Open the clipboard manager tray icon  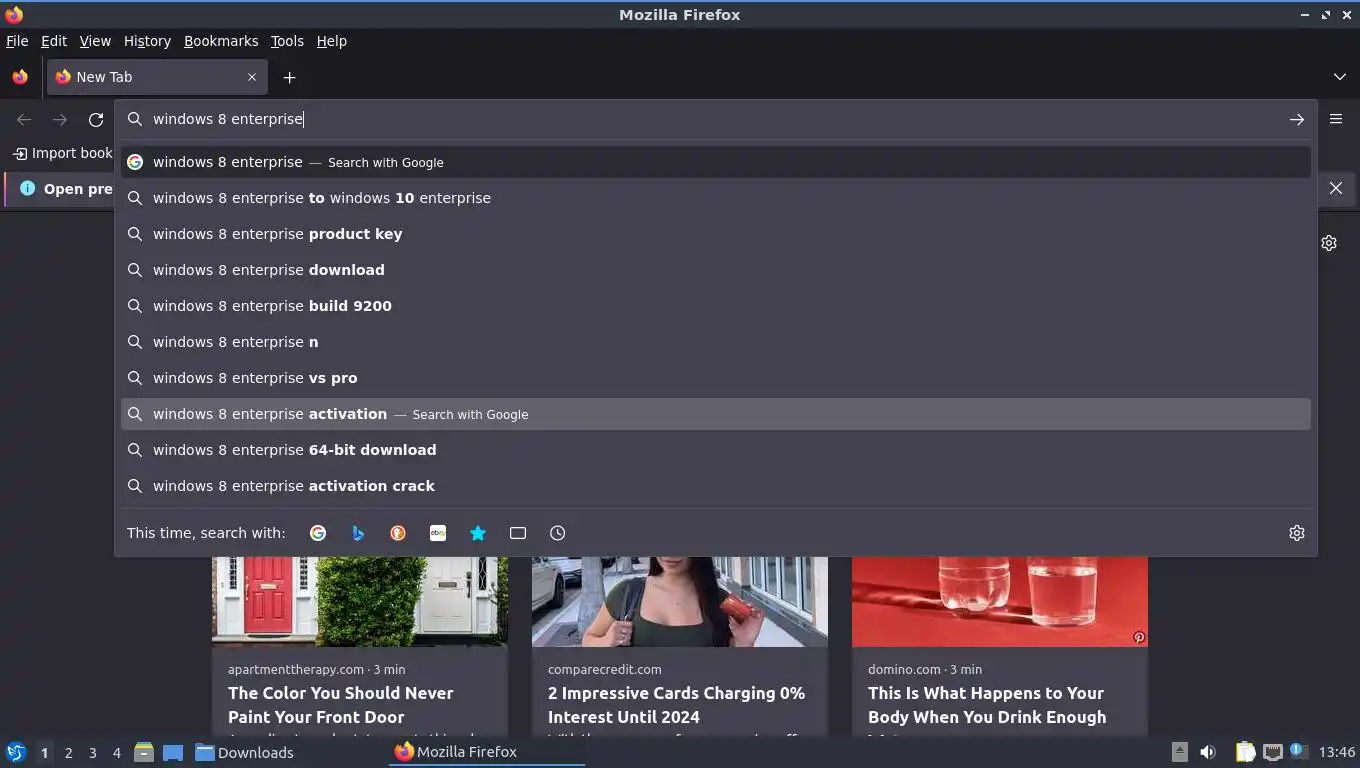coord(1245,752)
